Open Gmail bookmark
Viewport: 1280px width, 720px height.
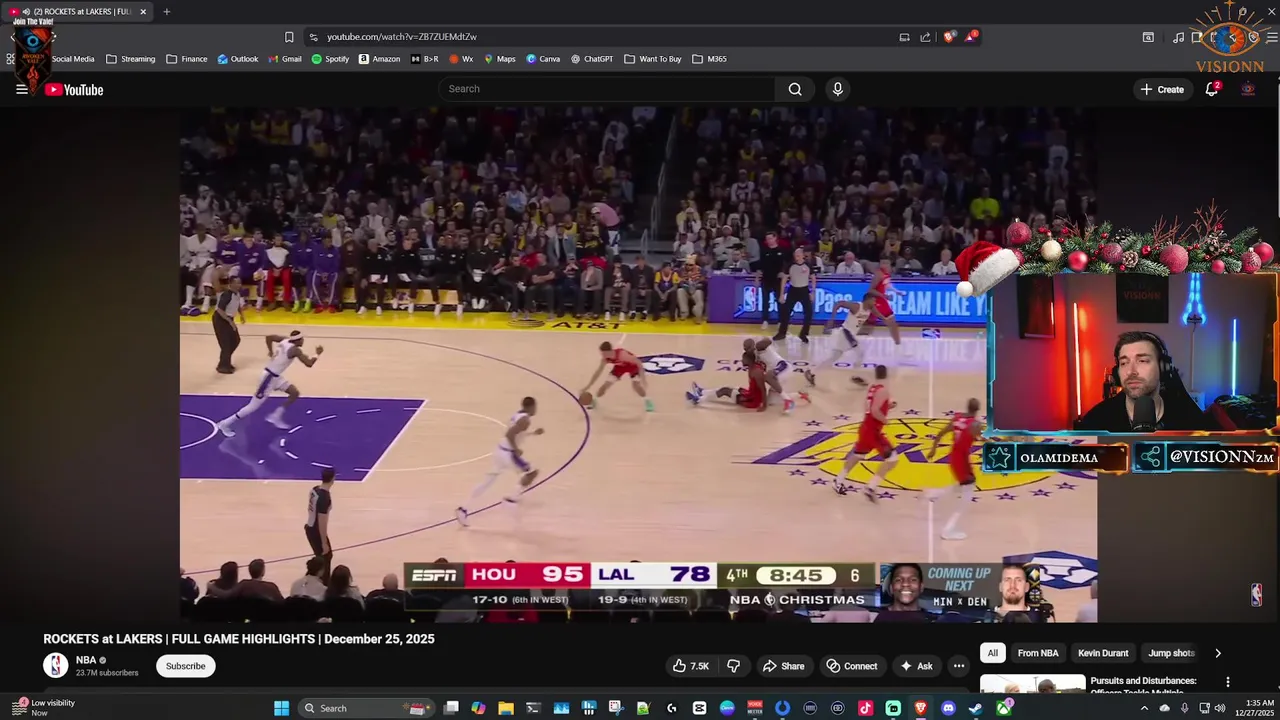(284, 59)
